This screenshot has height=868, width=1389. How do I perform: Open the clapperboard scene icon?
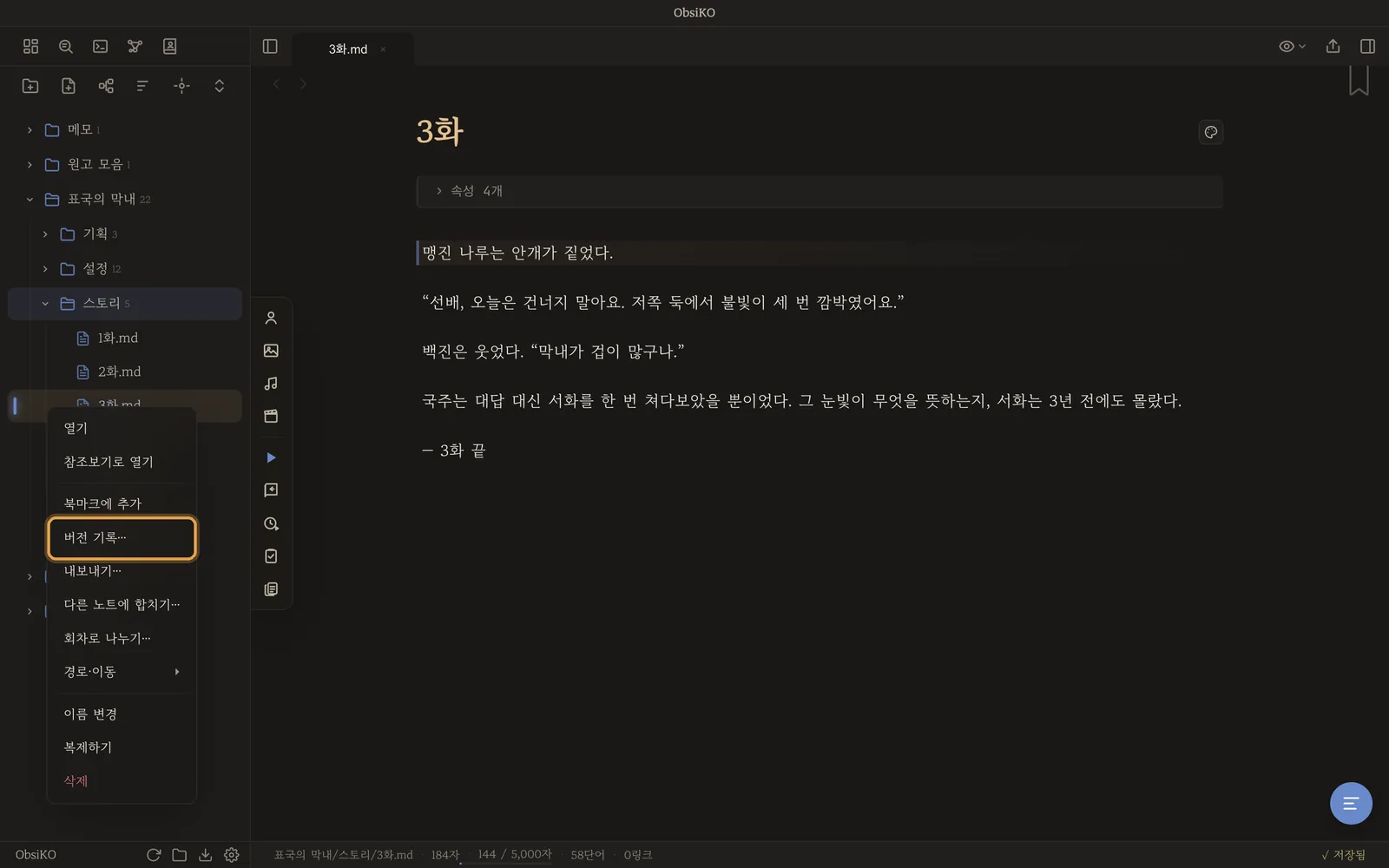[271, 416]
